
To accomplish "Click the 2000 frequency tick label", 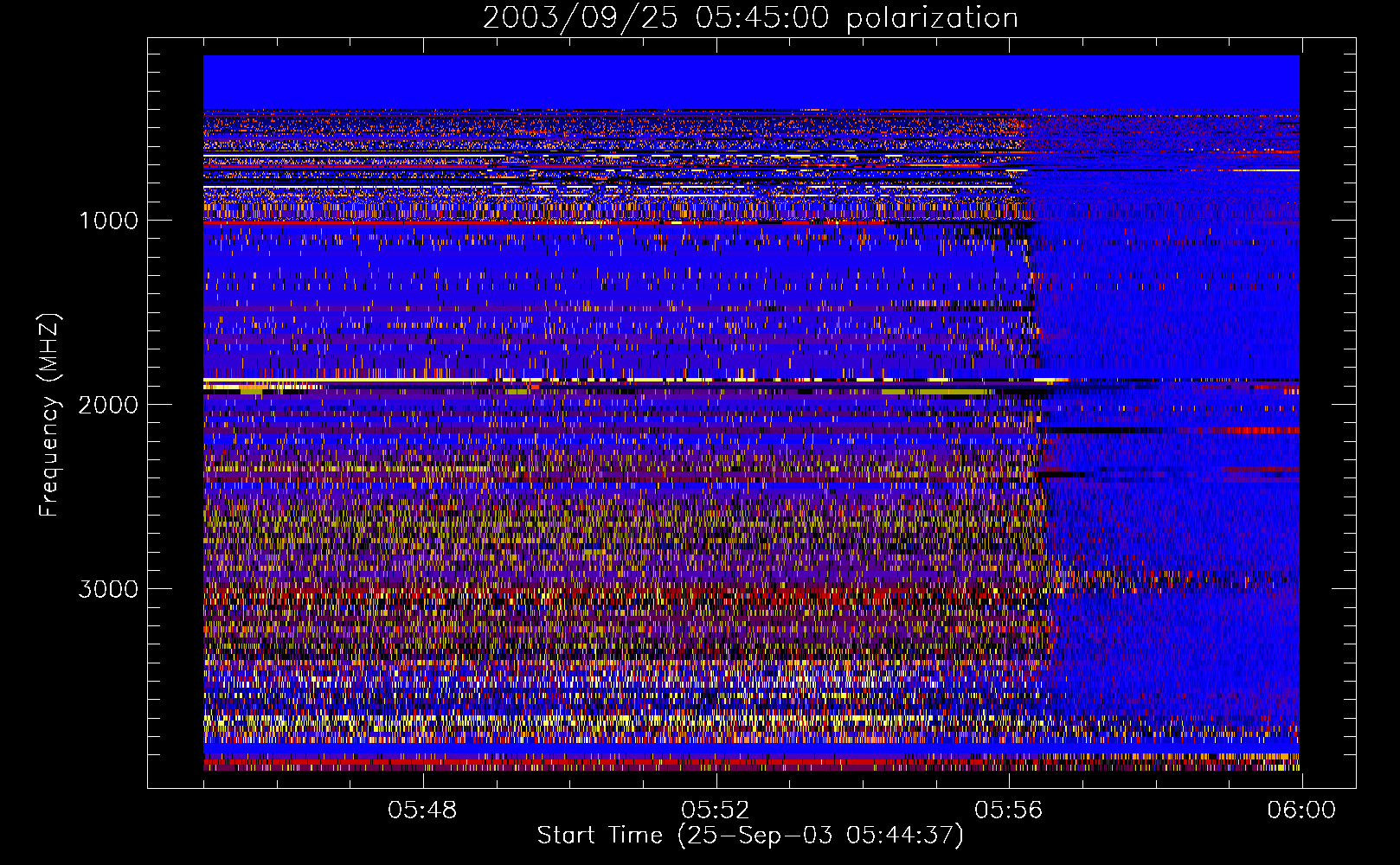I will tap(109, 405).
